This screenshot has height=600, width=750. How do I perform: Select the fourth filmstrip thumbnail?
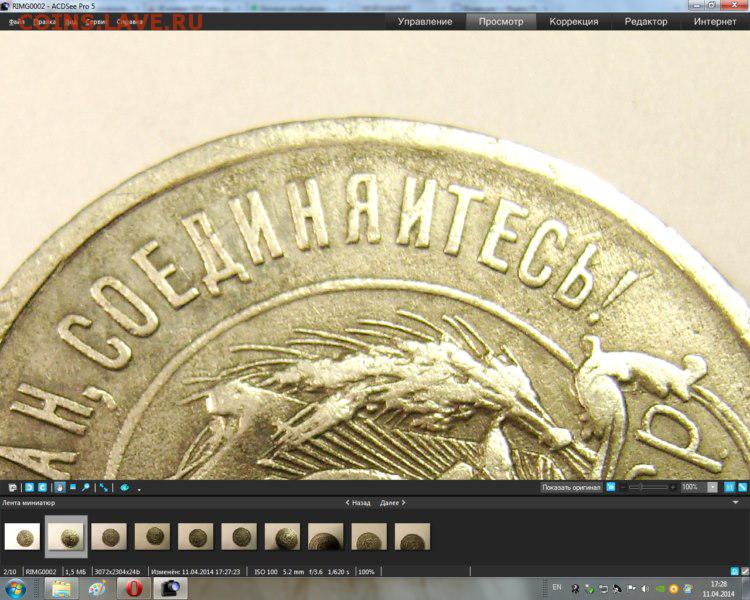pyautogui.click(x=152, y=536)
